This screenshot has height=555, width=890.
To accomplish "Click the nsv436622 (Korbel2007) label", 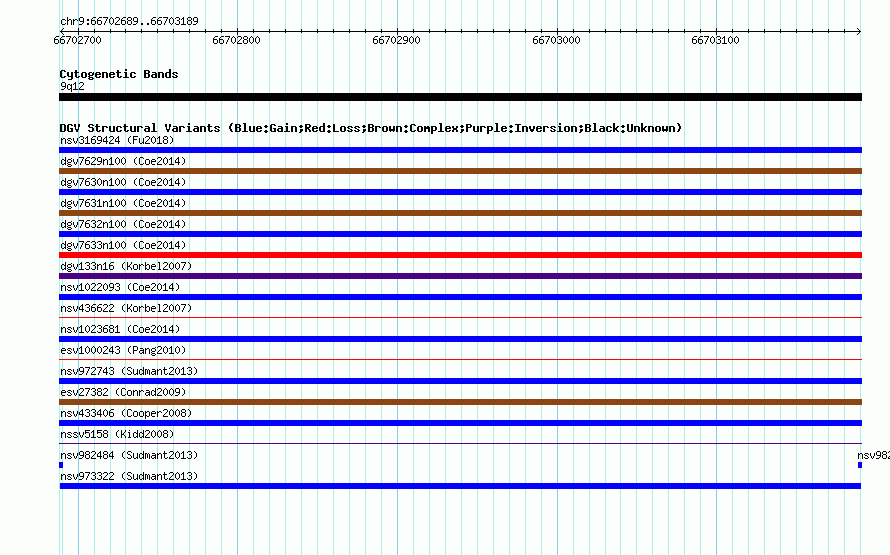I will (x=126, y=308).
